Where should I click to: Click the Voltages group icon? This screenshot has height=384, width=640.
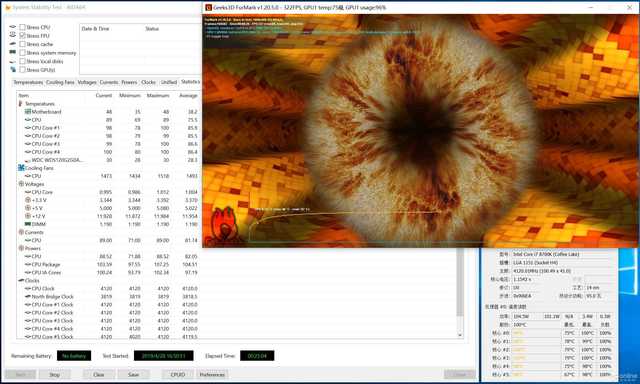pyautogui.click(x=21, y=184)
